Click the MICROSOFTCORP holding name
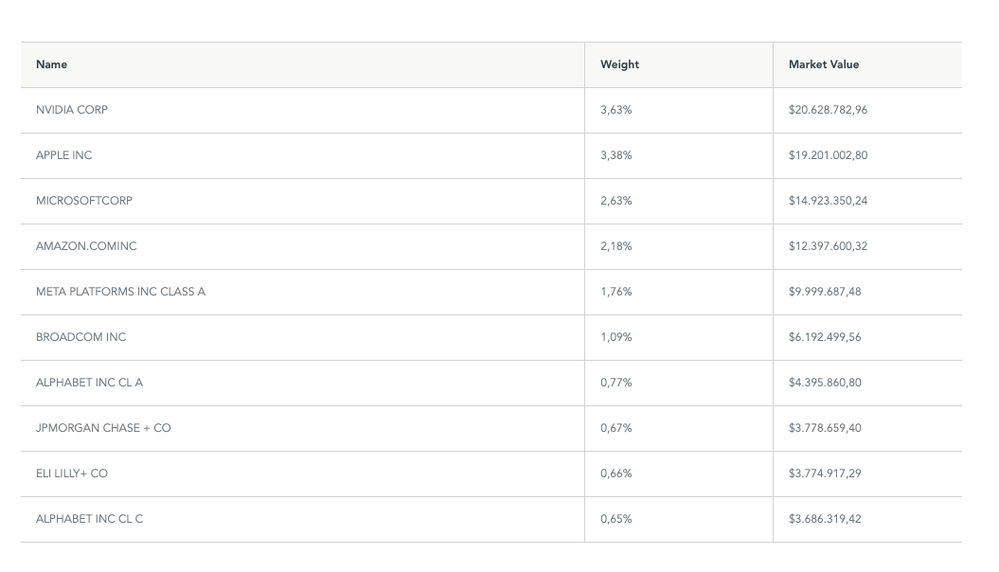The image size is (999, 572). click(x=84, y=201)
